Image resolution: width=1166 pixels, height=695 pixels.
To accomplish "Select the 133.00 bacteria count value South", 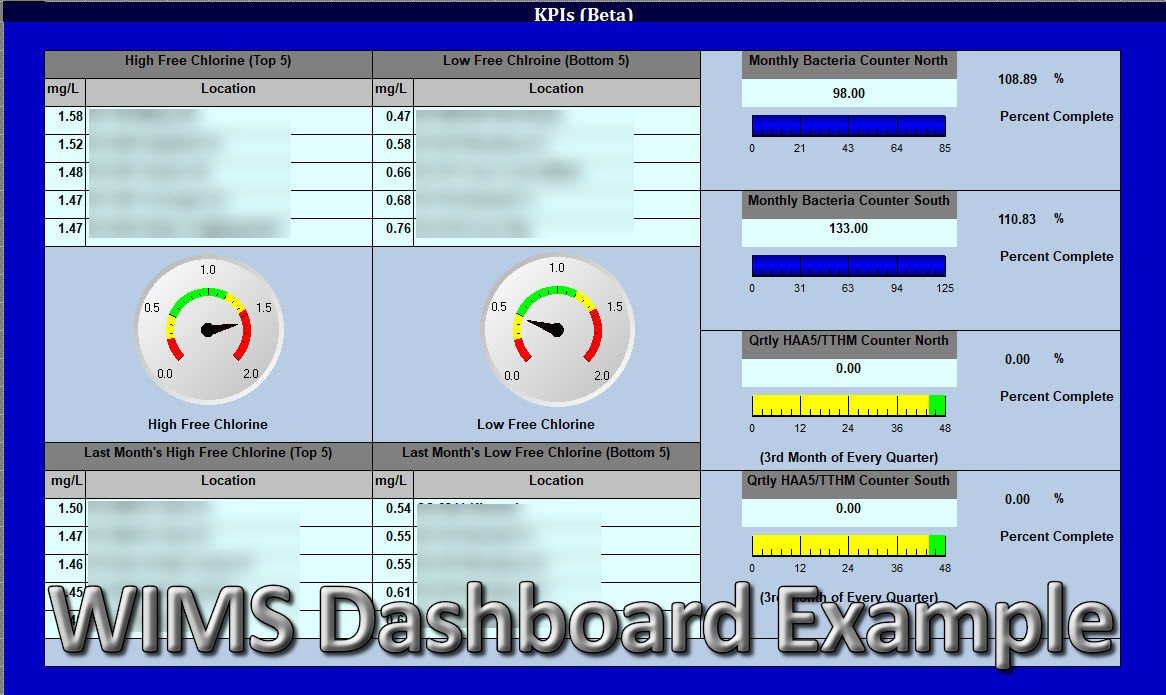I will (x=848, y=228).
